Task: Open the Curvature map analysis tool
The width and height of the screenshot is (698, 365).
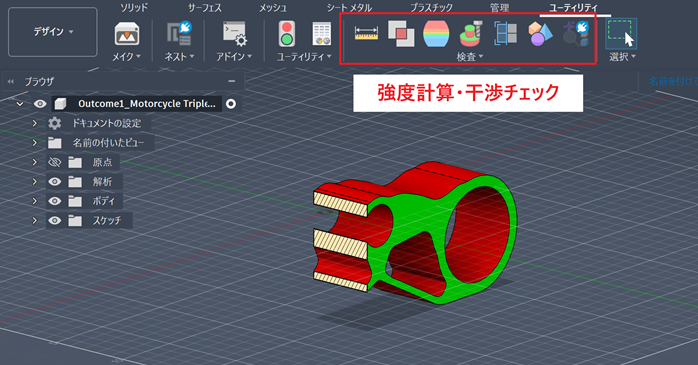Action: tap(436, 34)
